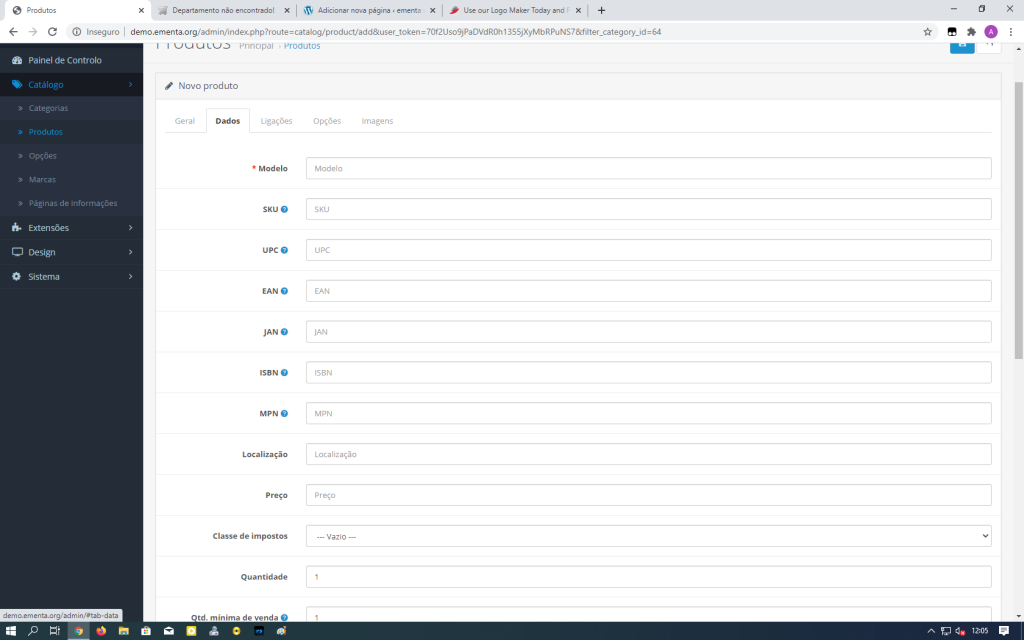The width and height of the screenshot is (1024, 640).
Task: Click the help icon next to UPC
Action: tap(284, 250)
